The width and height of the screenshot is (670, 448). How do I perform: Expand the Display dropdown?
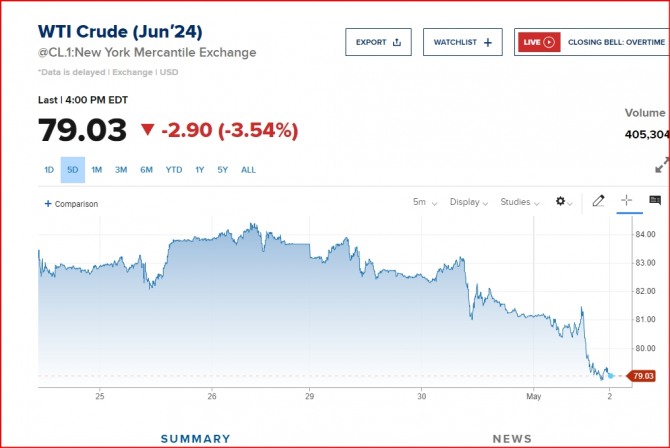pos(468,202)
